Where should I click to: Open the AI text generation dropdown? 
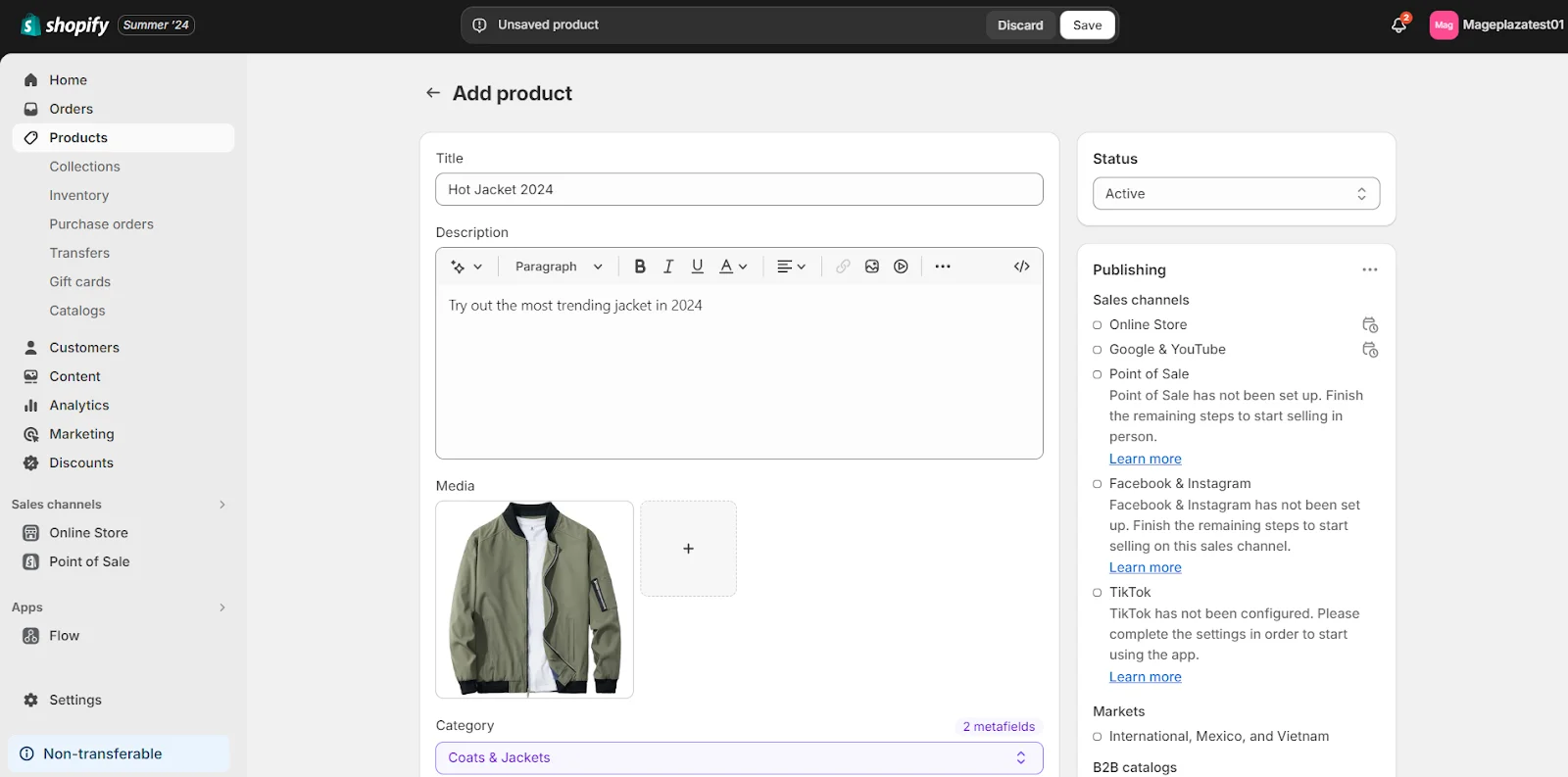pos(466,267)
